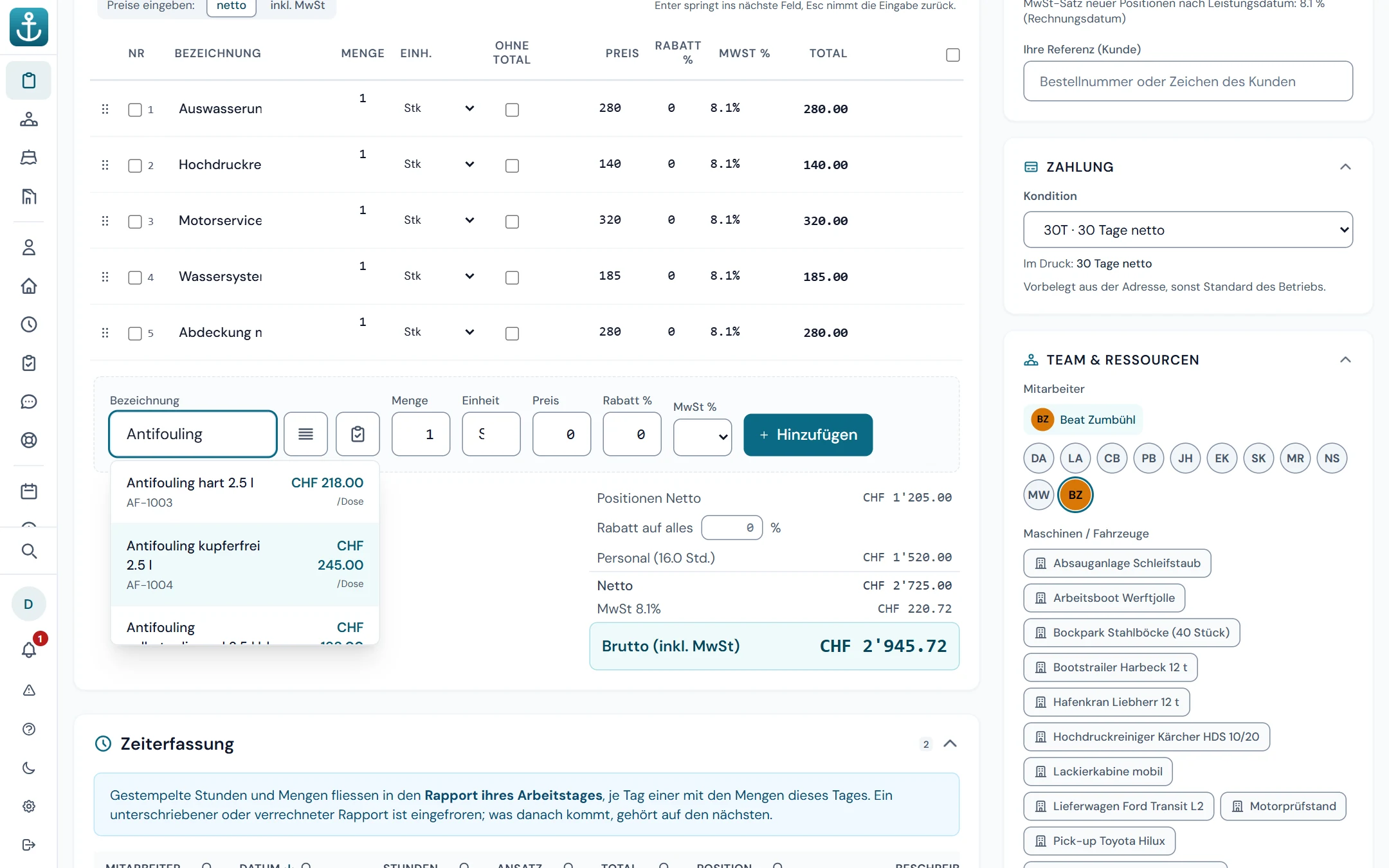Open the Kondition 30 Tage netto dropdown
Screen dimensions: 1389x868
[x=1188, y=230]
